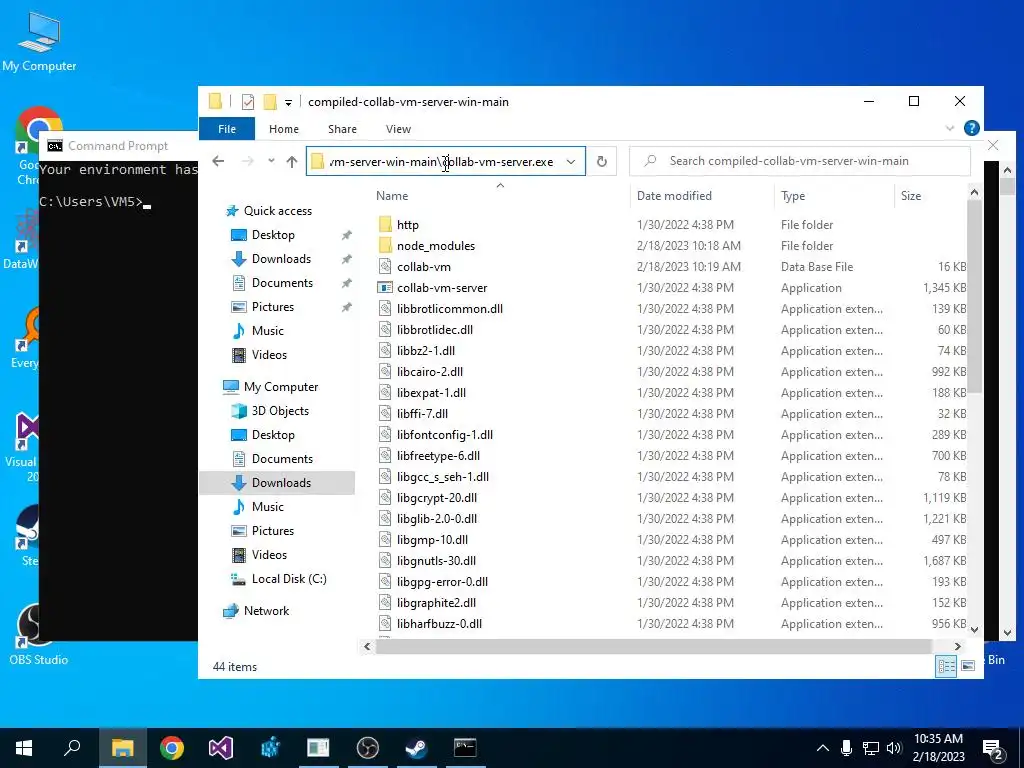The height and width of the screenshot is (768, 1024).
Task: Select the node_modules folder icon
Action: point(385,246)
